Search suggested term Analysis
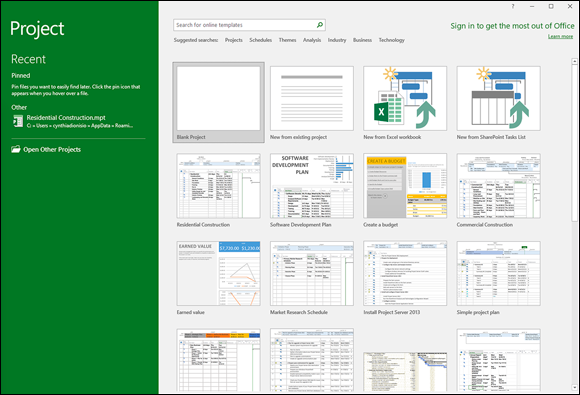The image size is (580, 395). coord(312,40)
